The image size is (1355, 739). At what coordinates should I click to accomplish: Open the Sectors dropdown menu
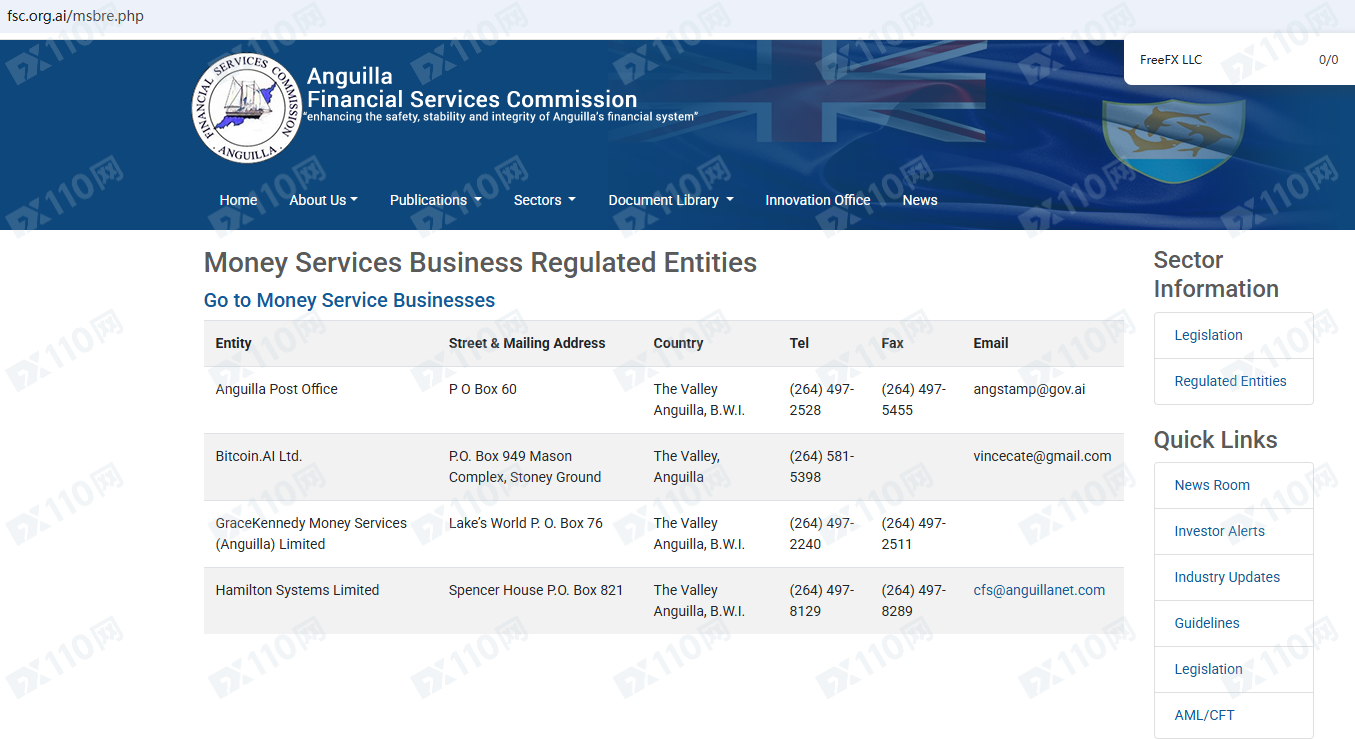[544, 200]
